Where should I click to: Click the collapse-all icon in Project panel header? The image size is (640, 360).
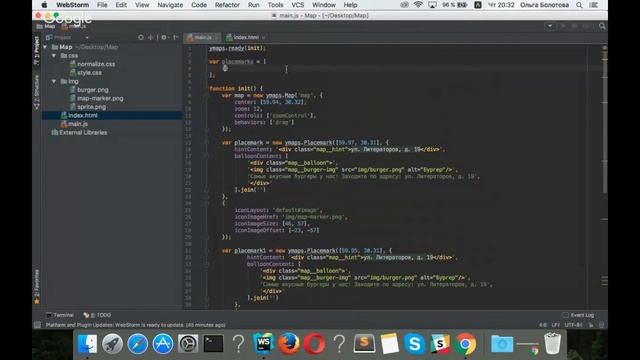[x=151, y=37]
